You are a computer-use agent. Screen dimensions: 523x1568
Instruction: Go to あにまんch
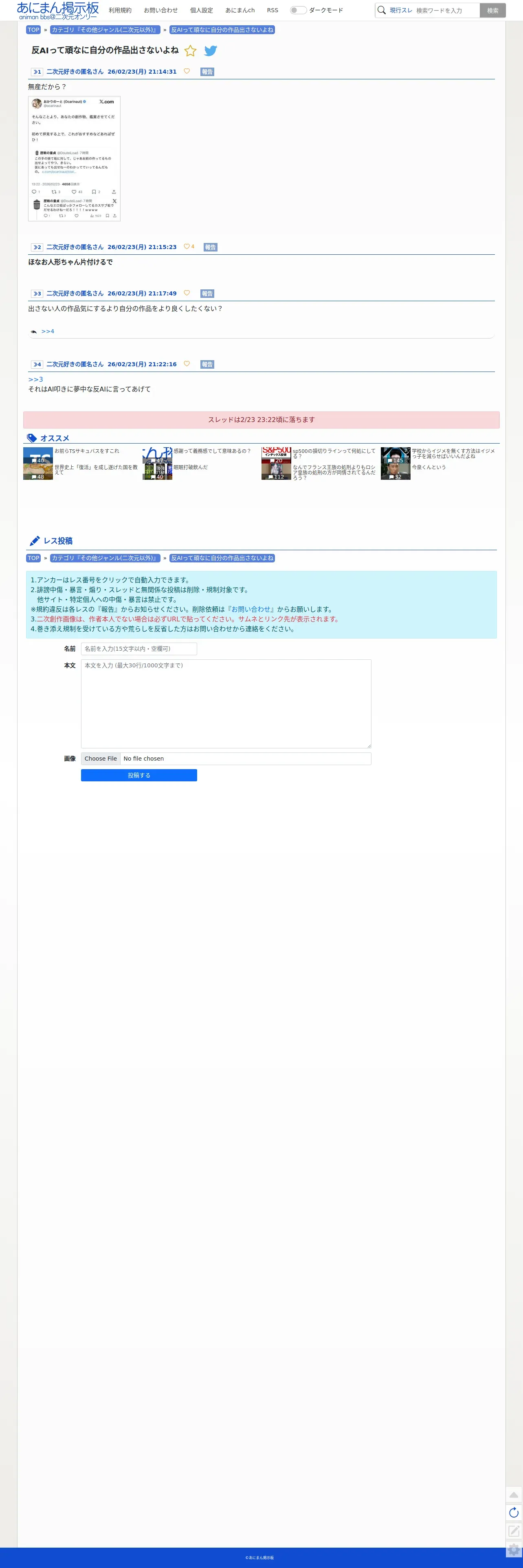tap(240, 10)
